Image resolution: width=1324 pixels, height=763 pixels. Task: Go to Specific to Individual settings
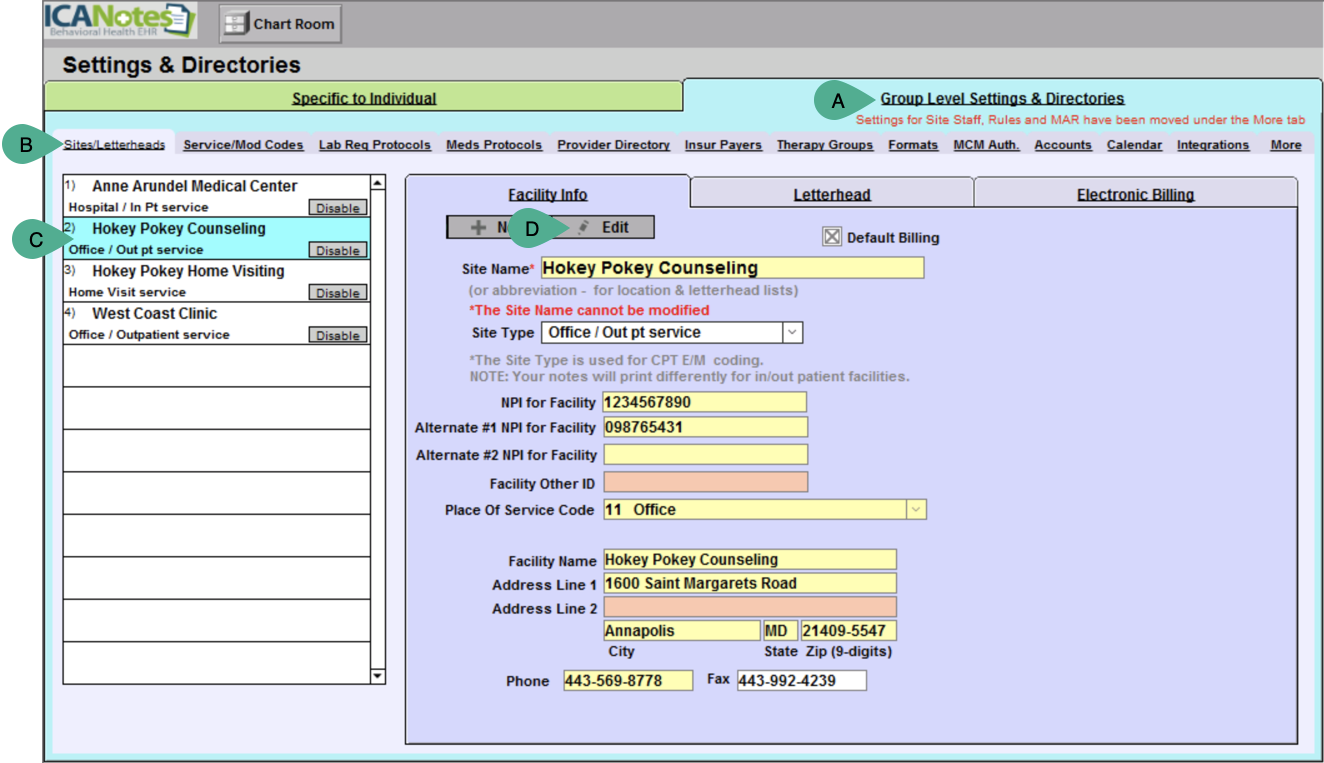point(364,98)
